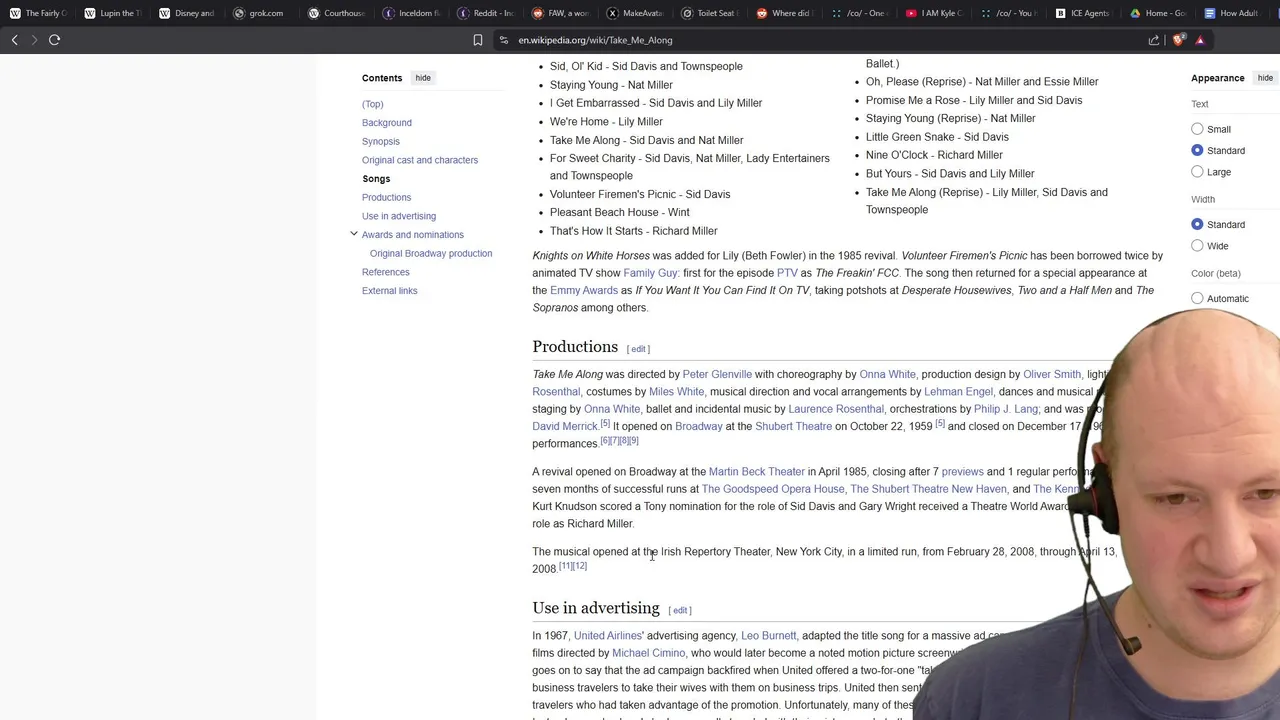Image resolution: width=1280 pixels, height=720 pixels.
Task: Open the Goodspeed Opera House link
Action: (773, 489)
